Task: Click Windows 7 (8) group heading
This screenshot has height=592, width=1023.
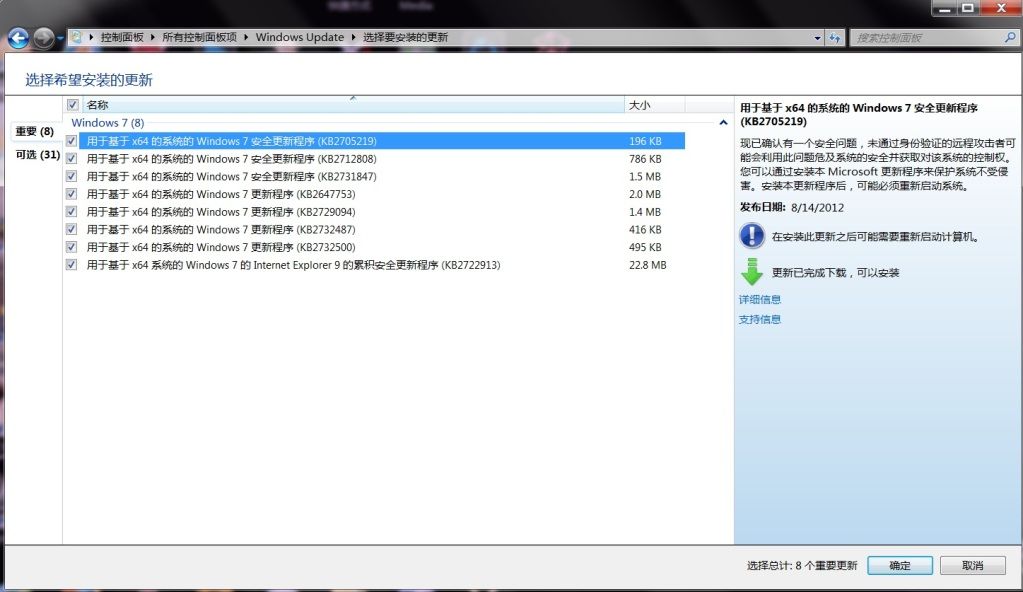Action: [108, 123]
